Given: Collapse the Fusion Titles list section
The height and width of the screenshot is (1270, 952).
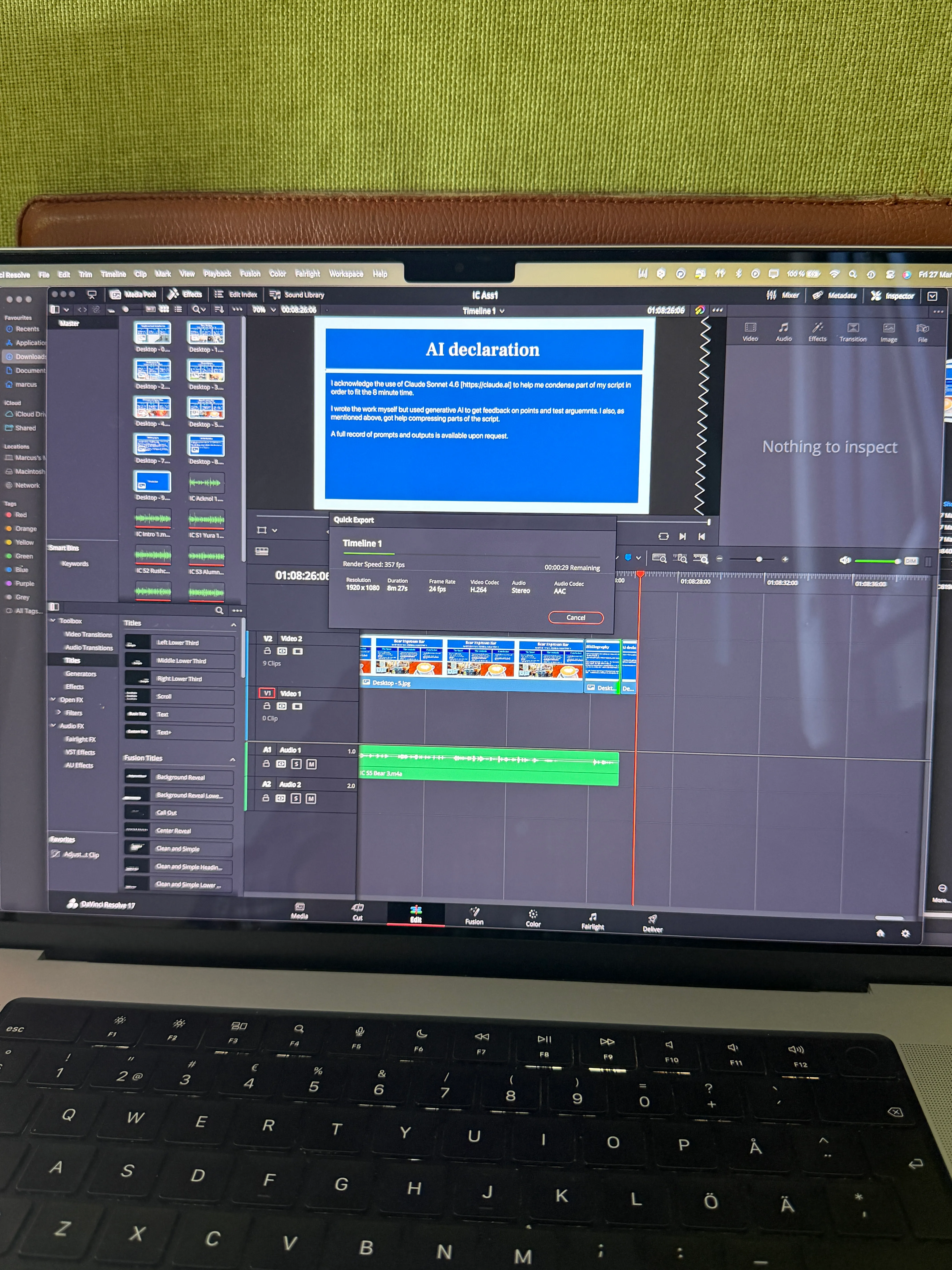Looking at the screenshot, I should click(232, 760).
